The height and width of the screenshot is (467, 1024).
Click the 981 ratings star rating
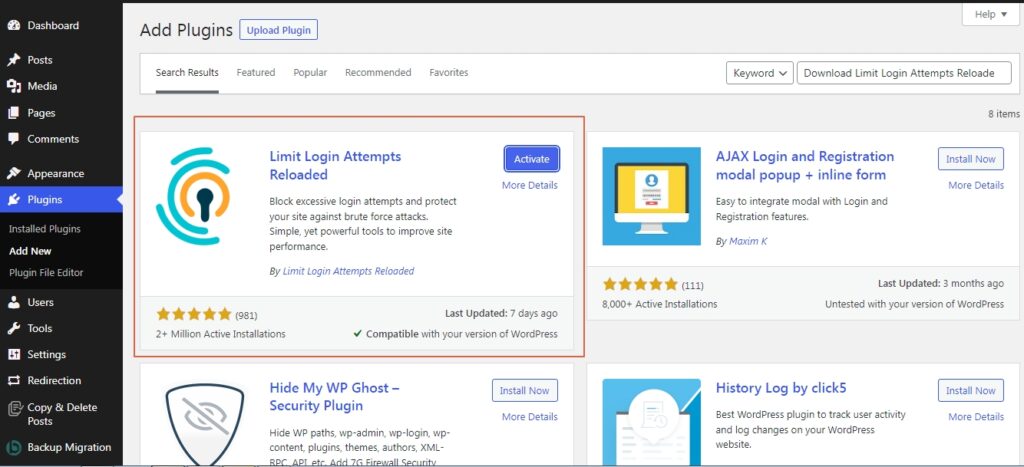194,314
